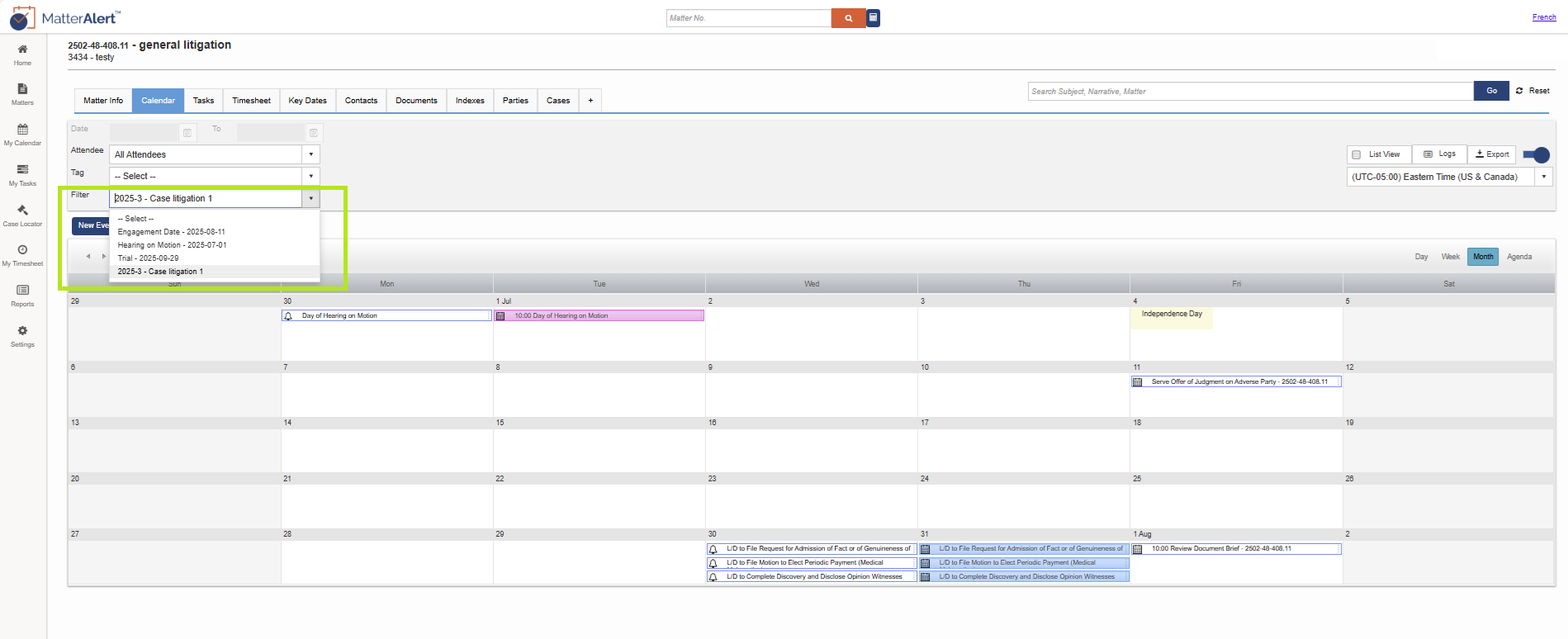The height and width of the screenshot is (639, 1568).
Task: Click the Reset refresh icon
Action: (1519, 91)
